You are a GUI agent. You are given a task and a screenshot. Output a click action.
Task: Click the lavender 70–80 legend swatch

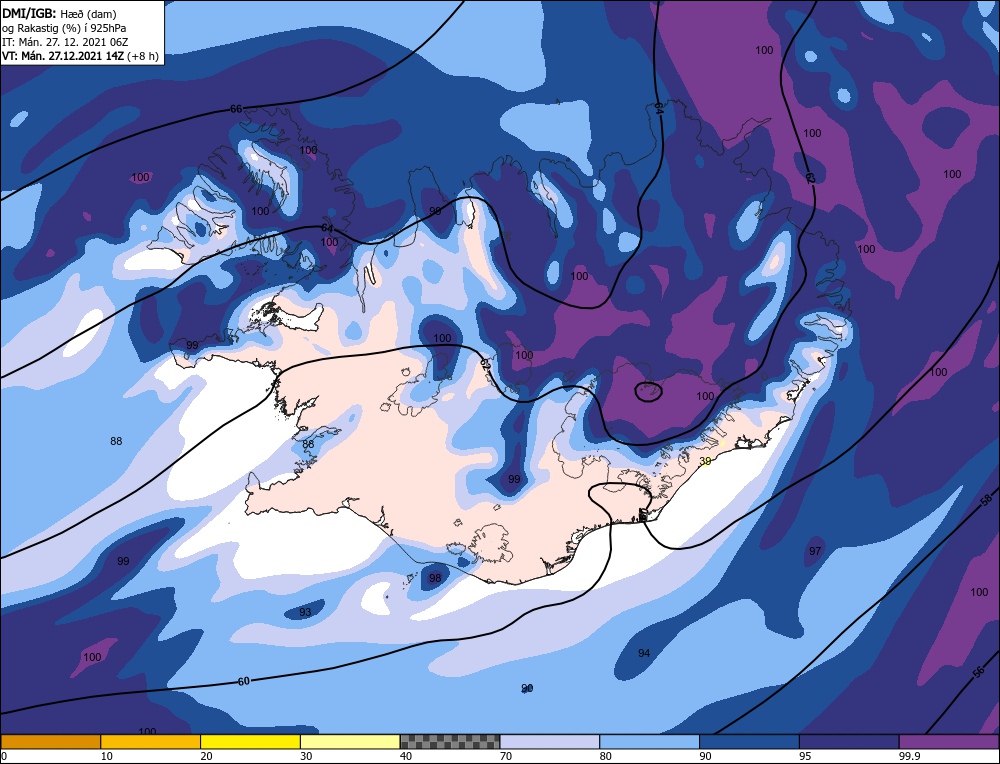(x=550, y=741)
